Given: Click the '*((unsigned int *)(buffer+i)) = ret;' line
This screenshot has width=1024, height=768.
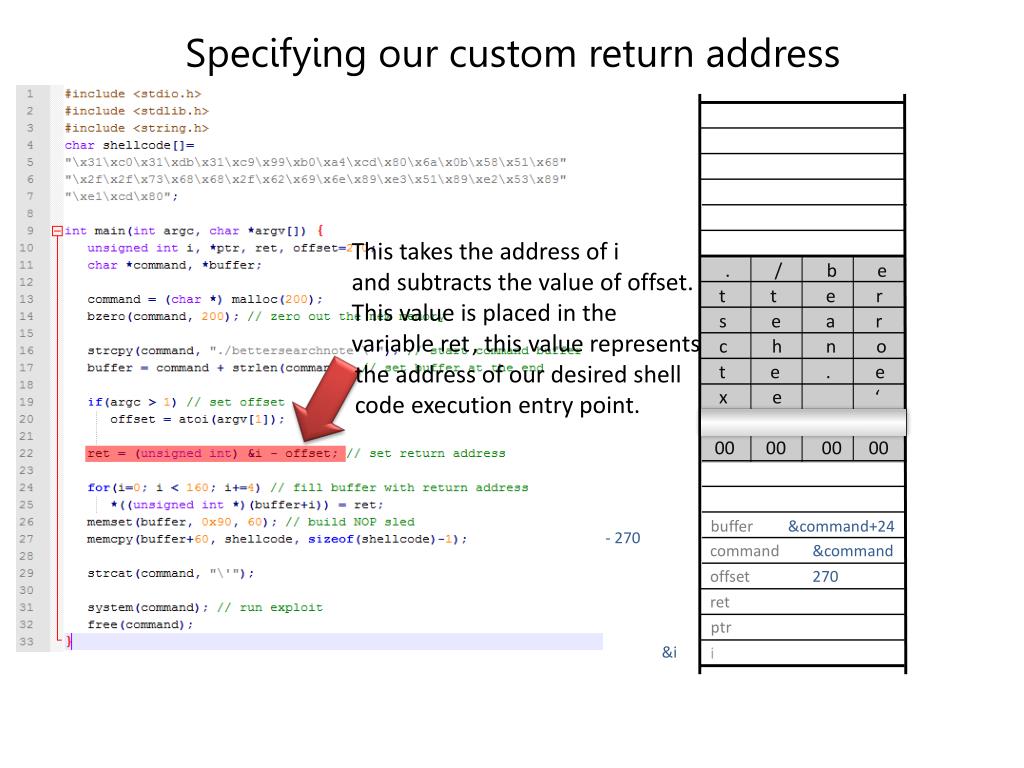Looking at the screenshot, I should 247,504.
